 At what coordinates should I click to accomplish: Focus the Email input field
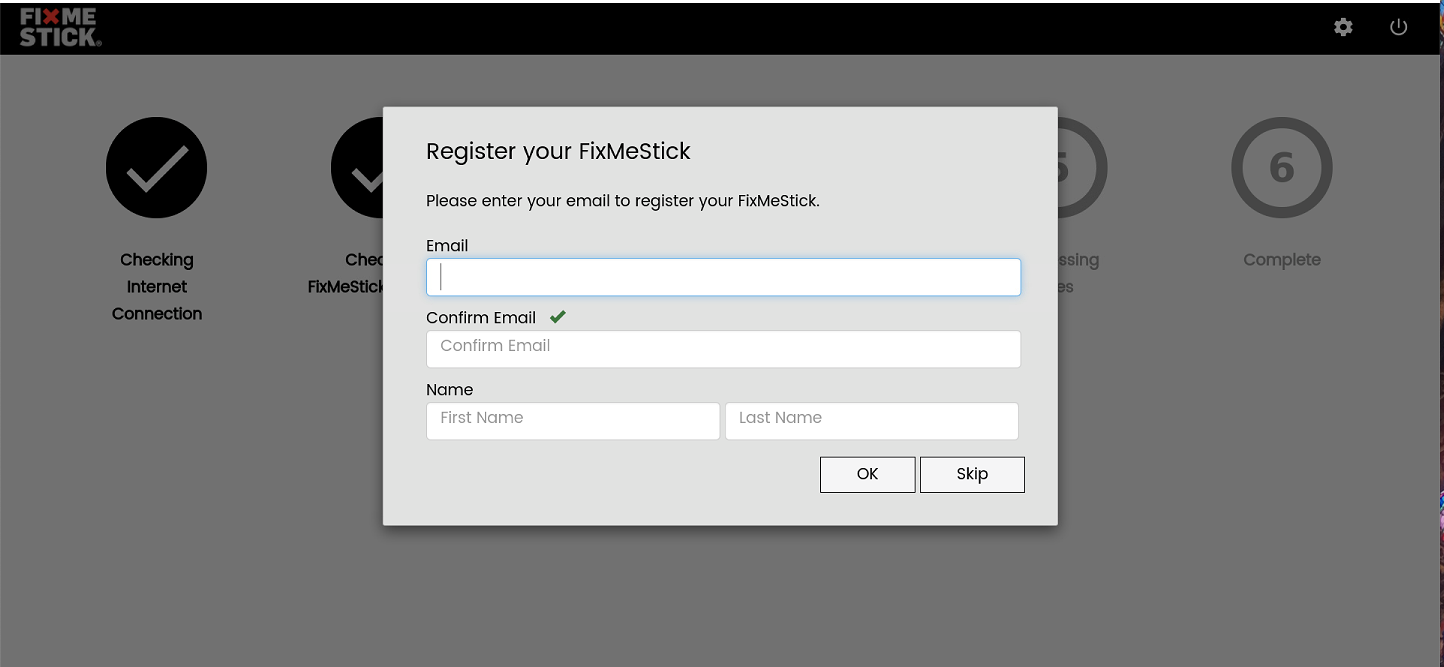coord(723,277)
